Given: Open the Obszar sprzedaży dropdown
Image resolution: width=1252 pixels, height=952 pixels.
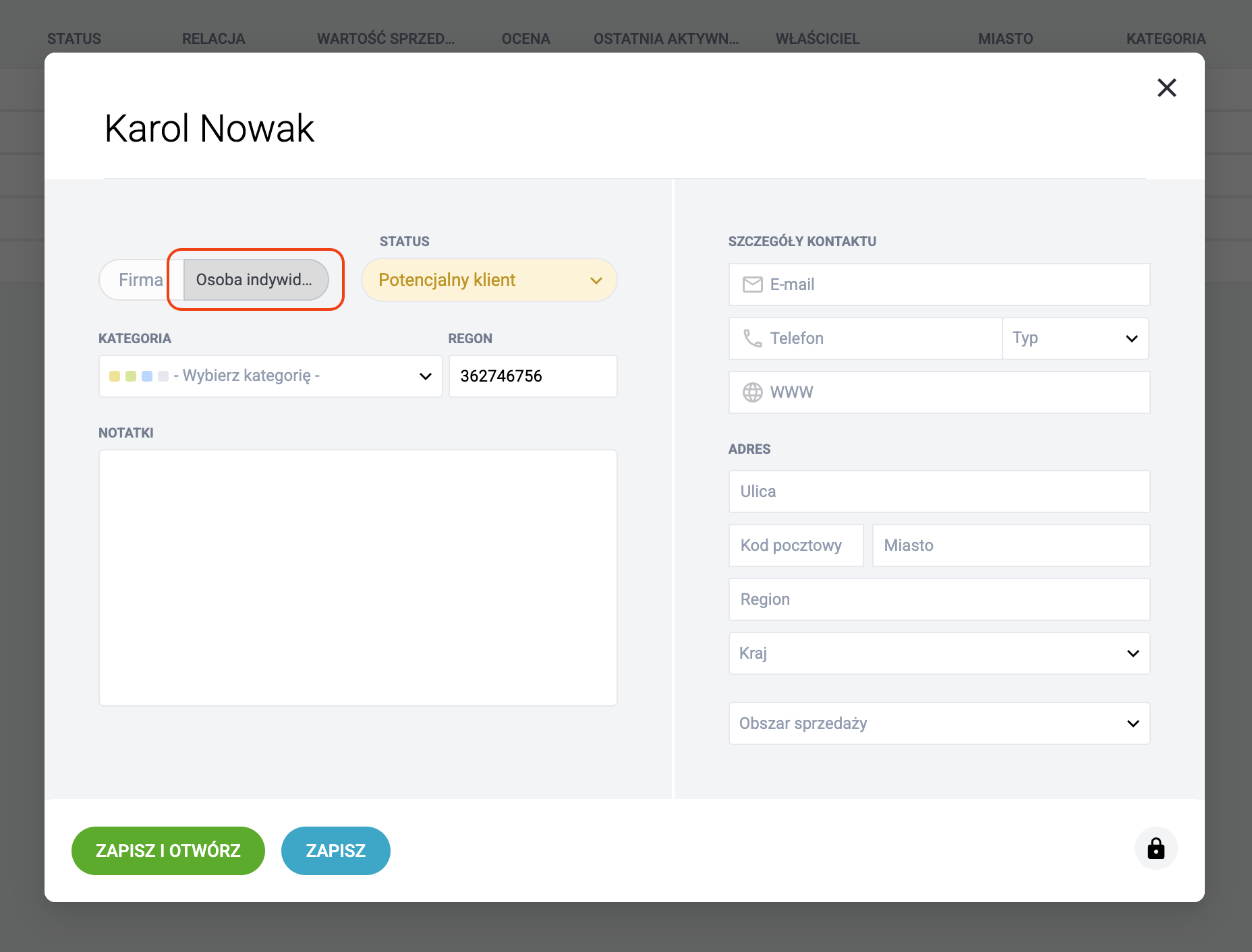Looking at the screenshot, I should (x=939, y=723).
